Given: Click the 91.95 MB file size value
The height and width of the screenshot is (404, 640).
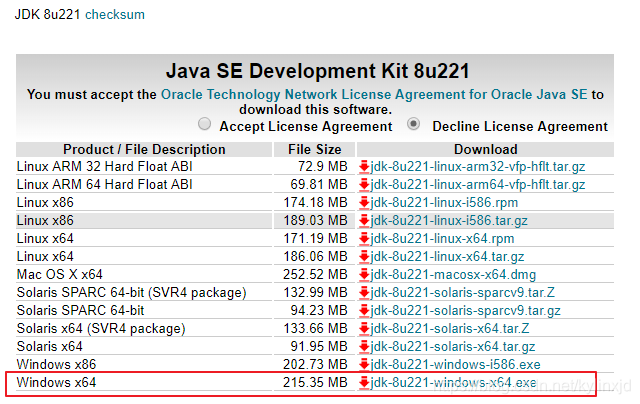Looking at the screenshot, I should tap(319, 346).
